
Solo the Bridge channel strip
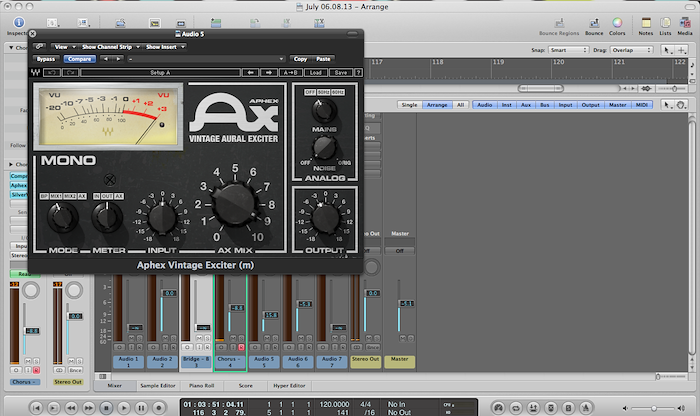coord(207,338)
